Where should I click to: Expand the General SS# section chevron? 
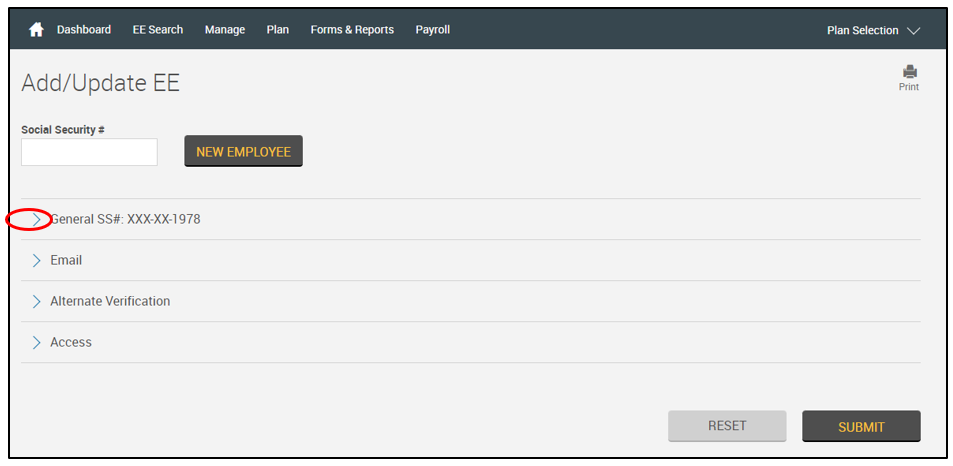coord(37,219)
